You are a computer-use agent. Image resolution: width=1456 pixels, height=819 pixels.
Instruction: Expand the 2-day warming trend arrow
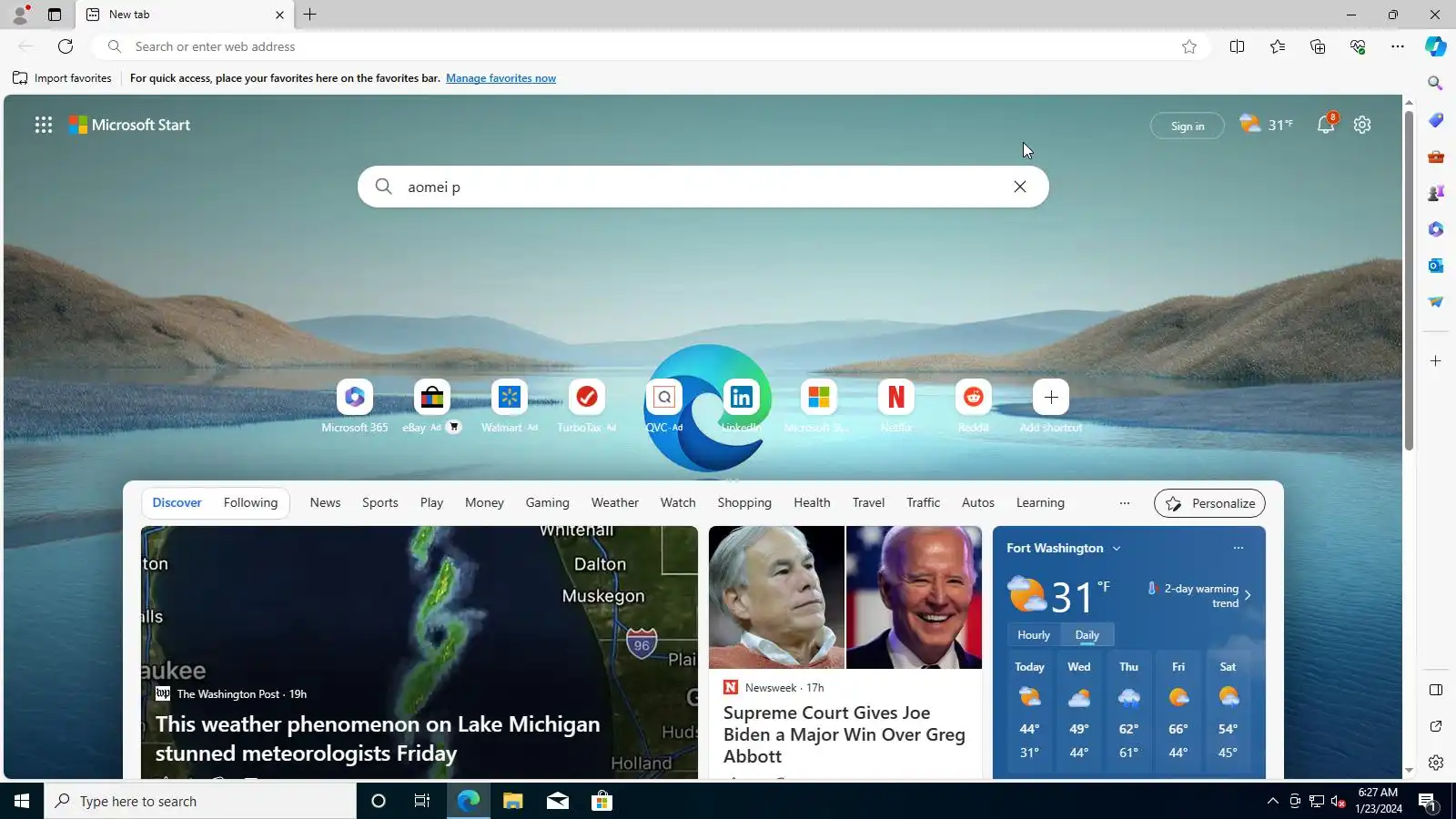[1248, 595]
